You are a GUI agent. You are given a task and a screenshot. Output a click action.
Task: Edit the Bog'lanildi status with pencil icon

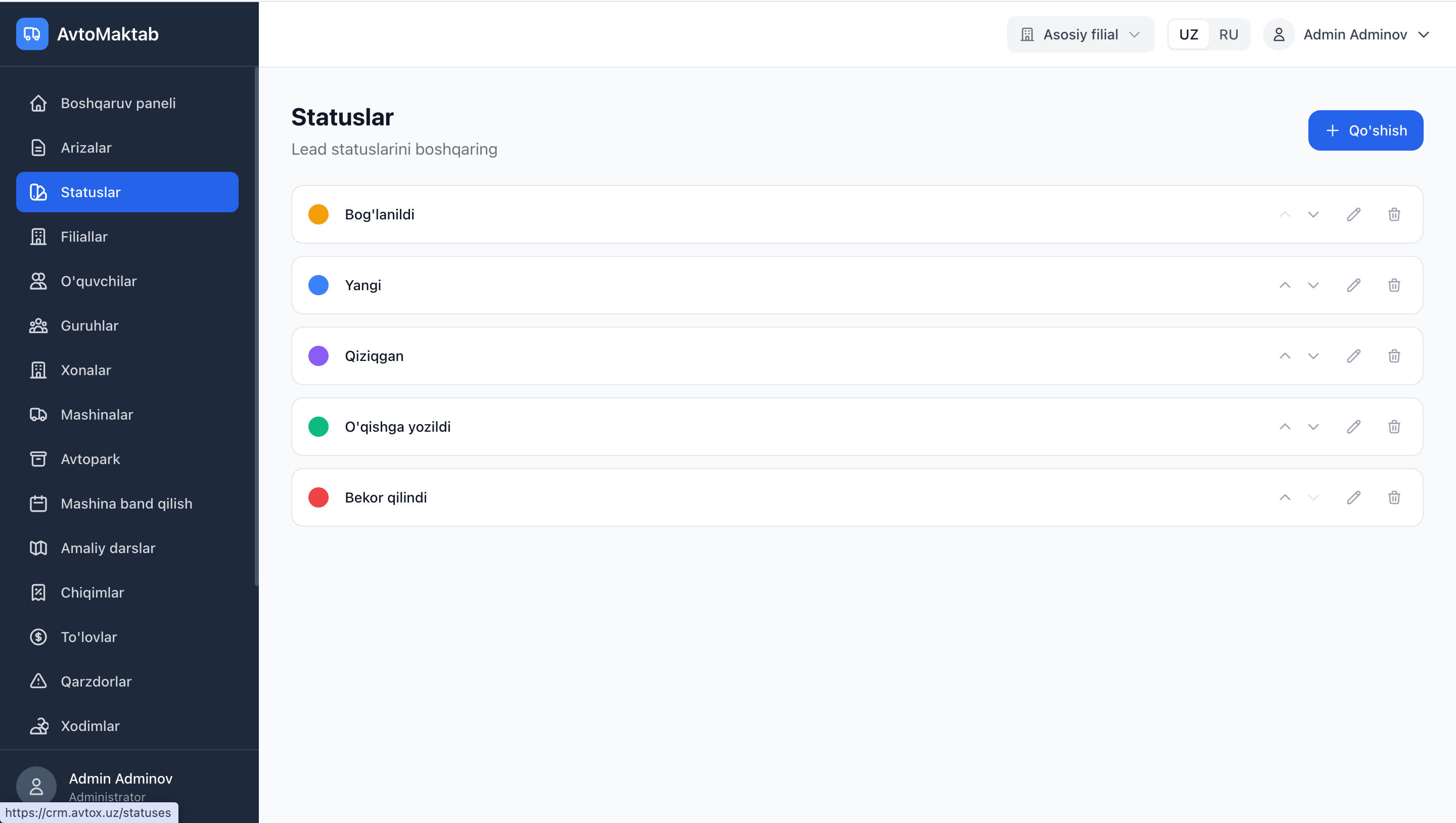click(1353, 214)
